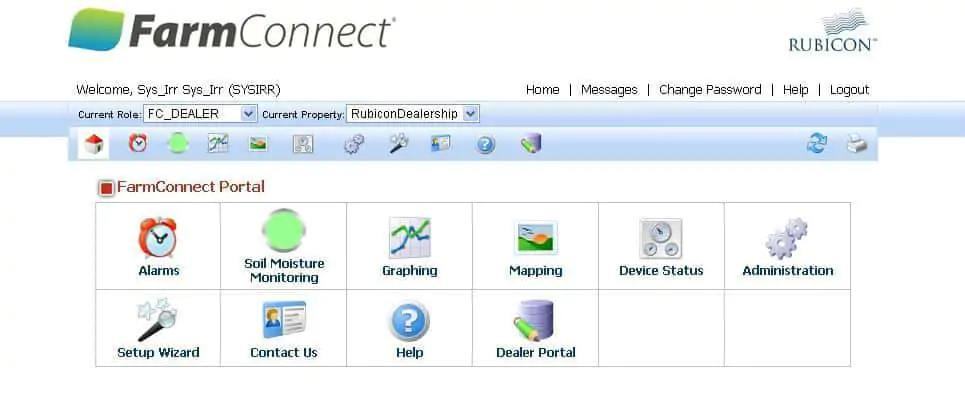
Task: Open Administration from toolbar gears icon
Action: point(354,144)
